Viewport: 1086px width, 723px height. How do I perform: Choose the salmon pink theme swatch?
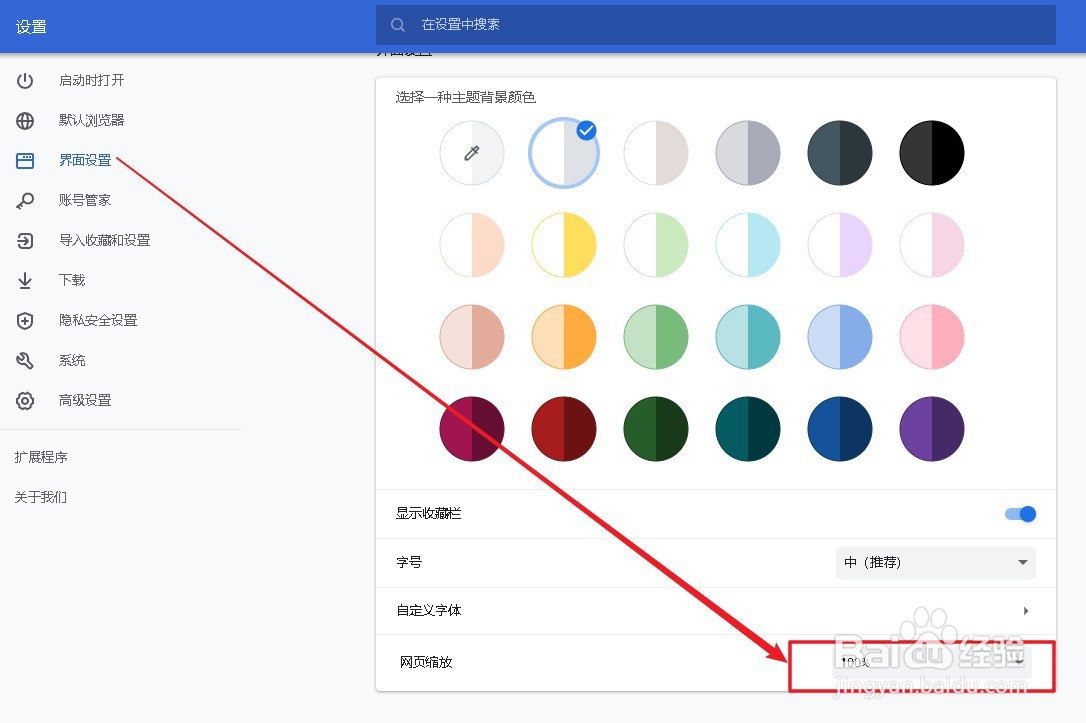click(472, 337)
